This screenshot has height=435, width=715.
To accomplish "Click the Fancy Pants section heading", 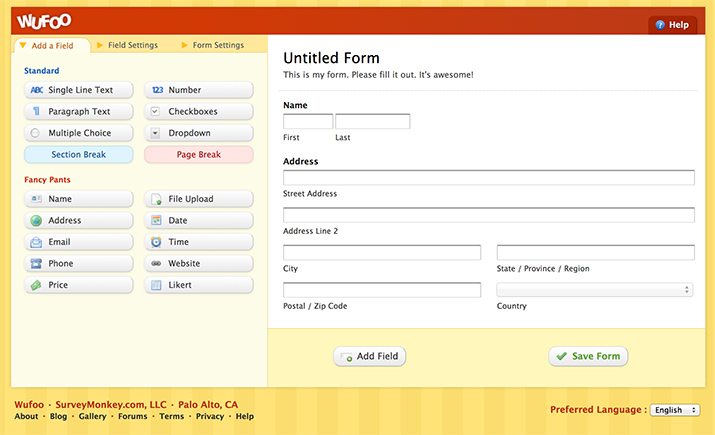I will [47, 180].
